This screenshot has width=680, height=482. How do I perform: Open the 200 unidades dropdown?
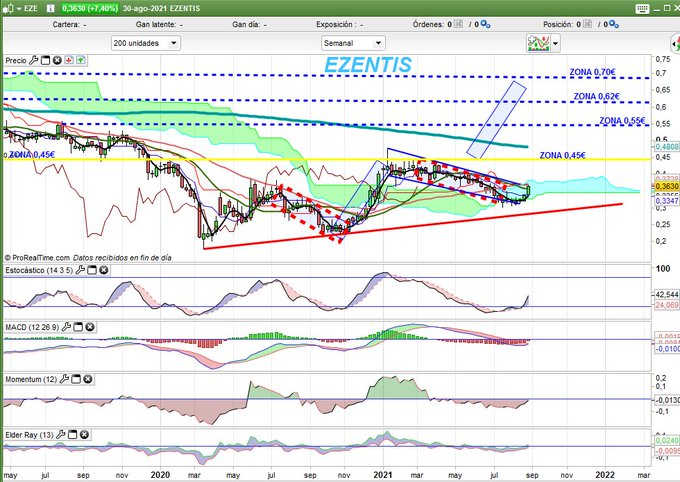tap(145, 43)
